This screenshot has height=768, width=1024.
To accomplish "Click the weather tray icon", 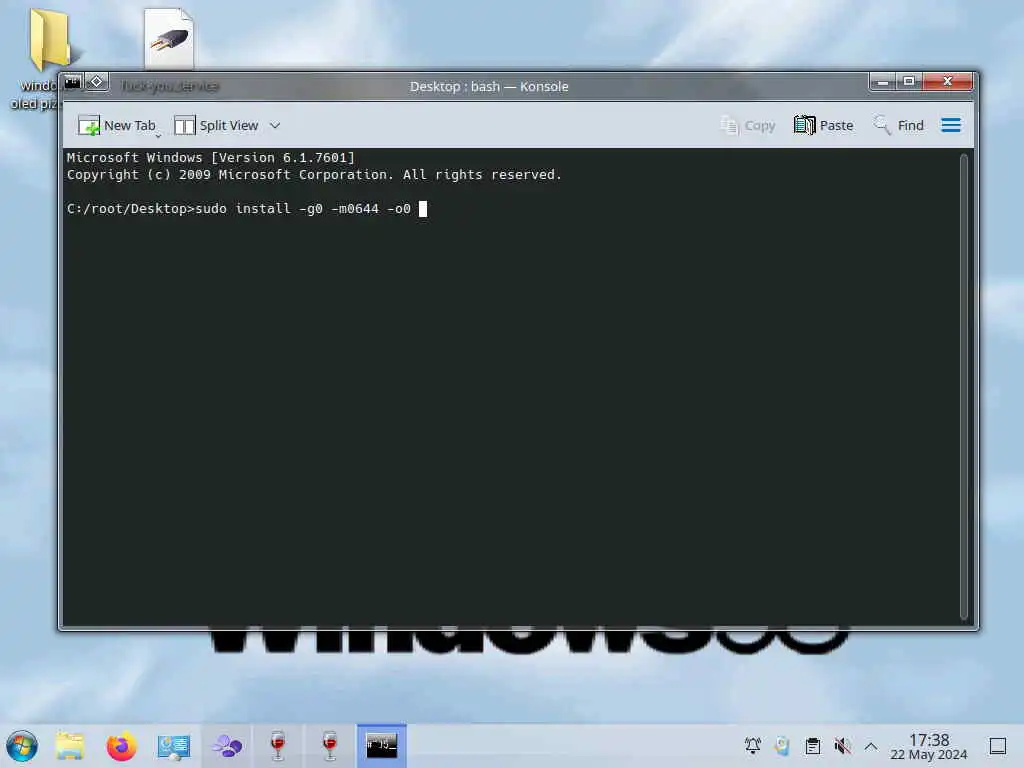I will (x=782, y=745).
